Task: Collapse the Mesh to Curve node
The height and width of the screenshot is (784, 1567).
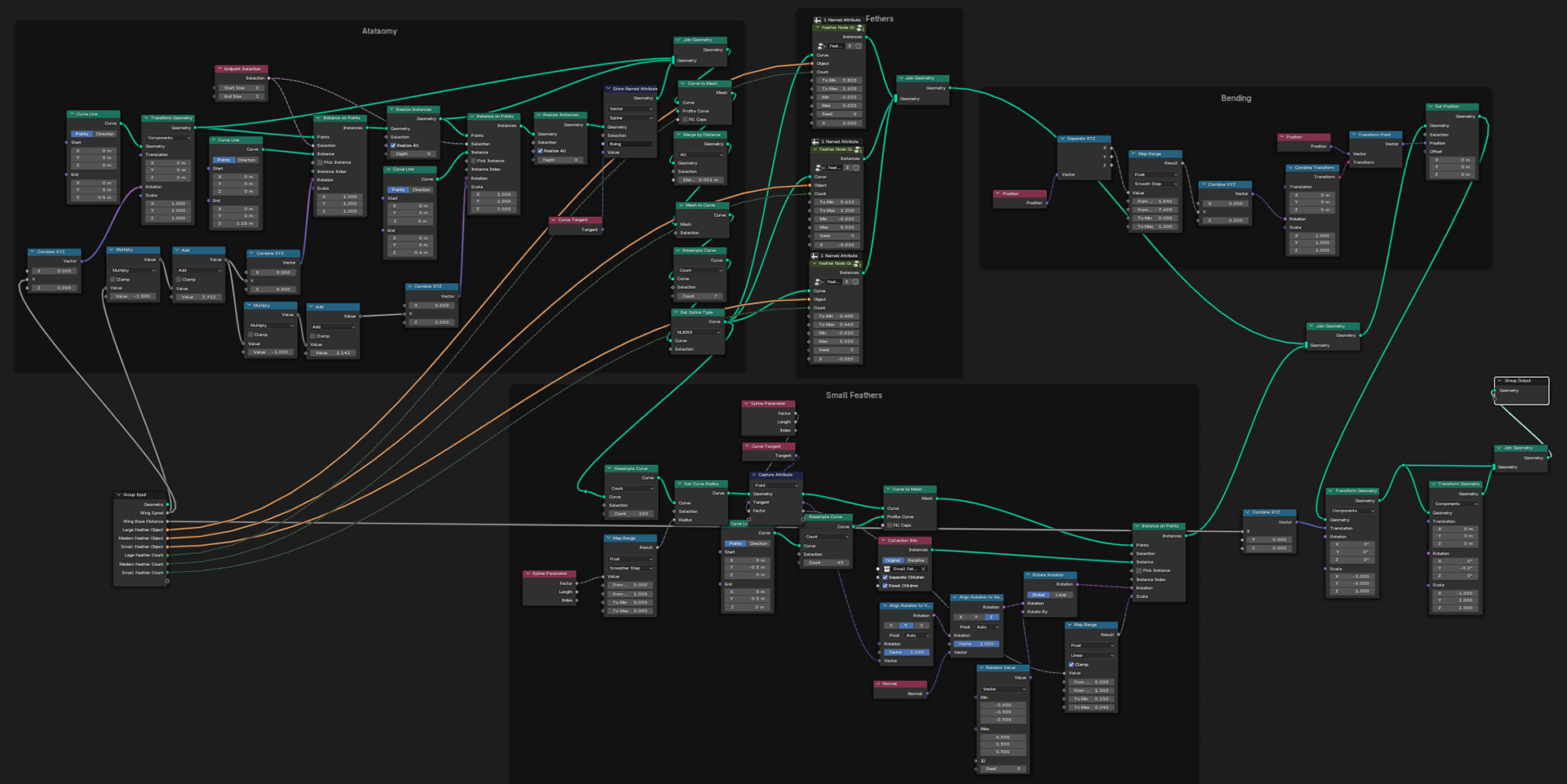Action: pos(681,206)
